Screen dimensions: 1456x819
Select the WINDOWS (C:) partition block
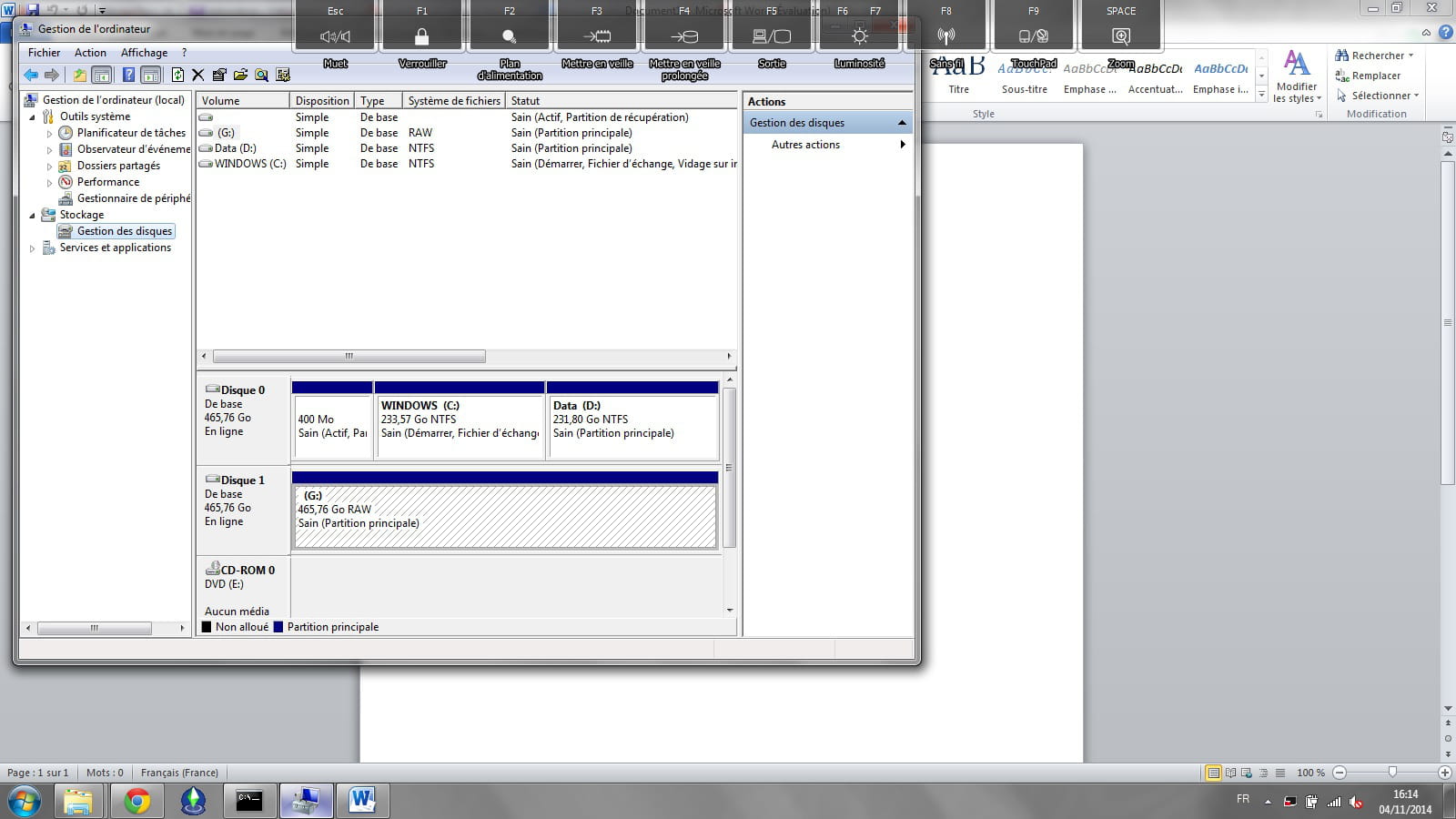(460, 426)
